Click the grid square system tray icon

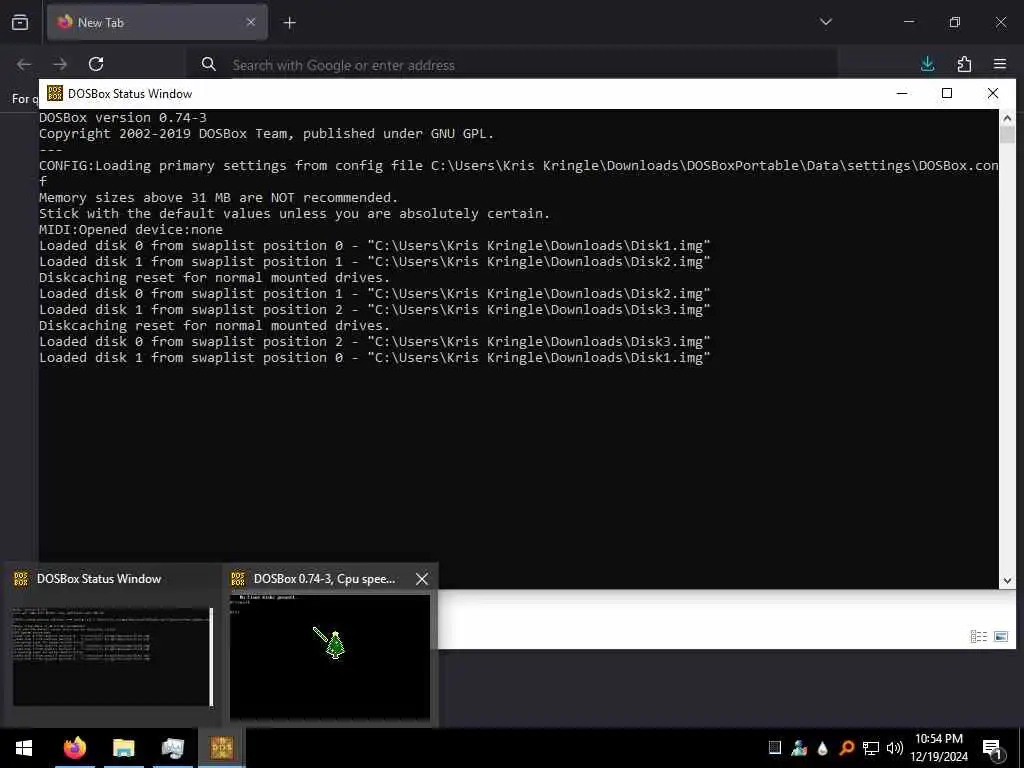coord(775,747)
